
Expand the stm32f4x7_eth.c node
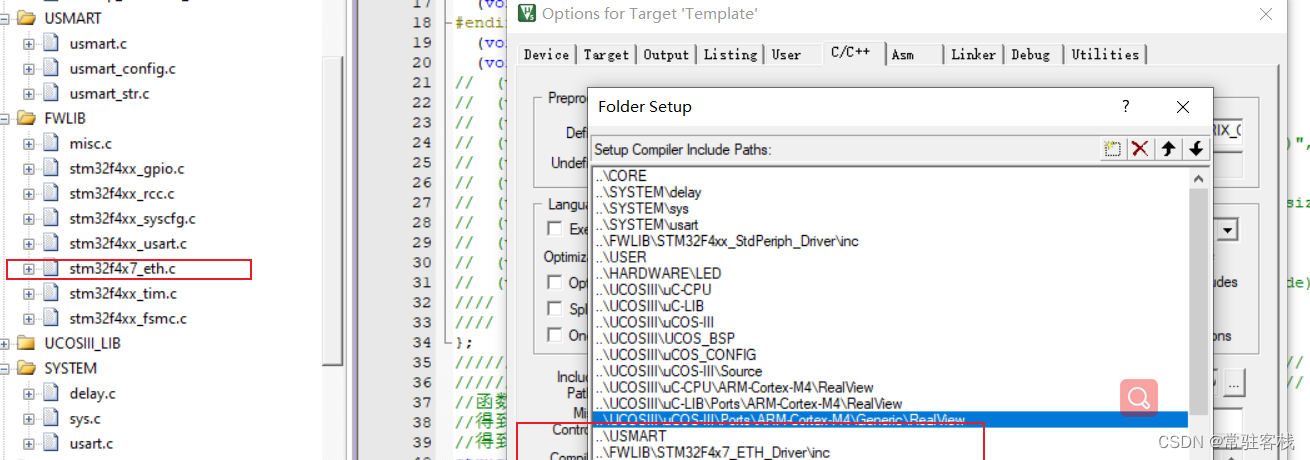coord(28,269)
